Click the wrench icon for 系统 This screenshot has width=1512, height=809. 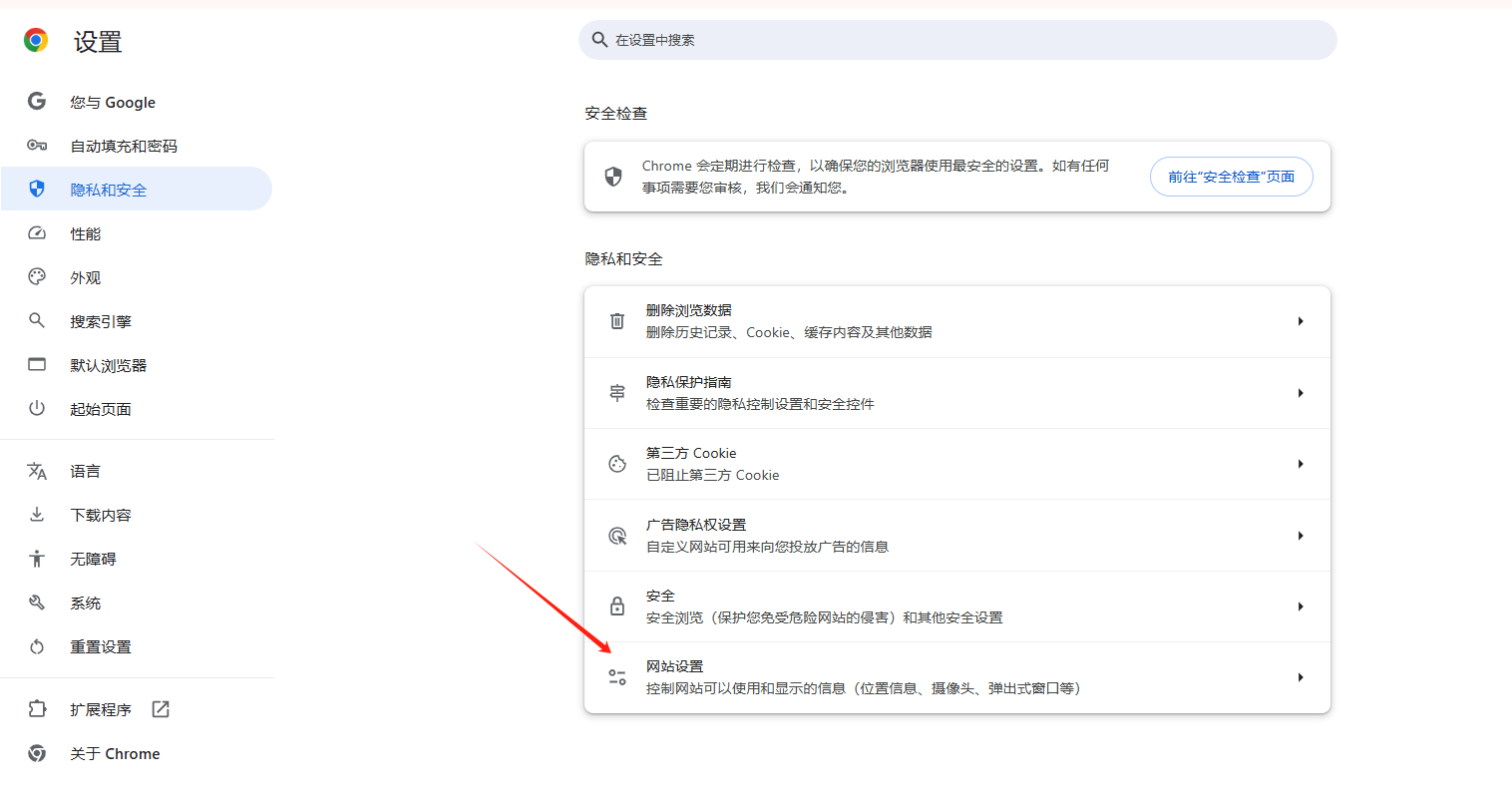pos(37,603)
